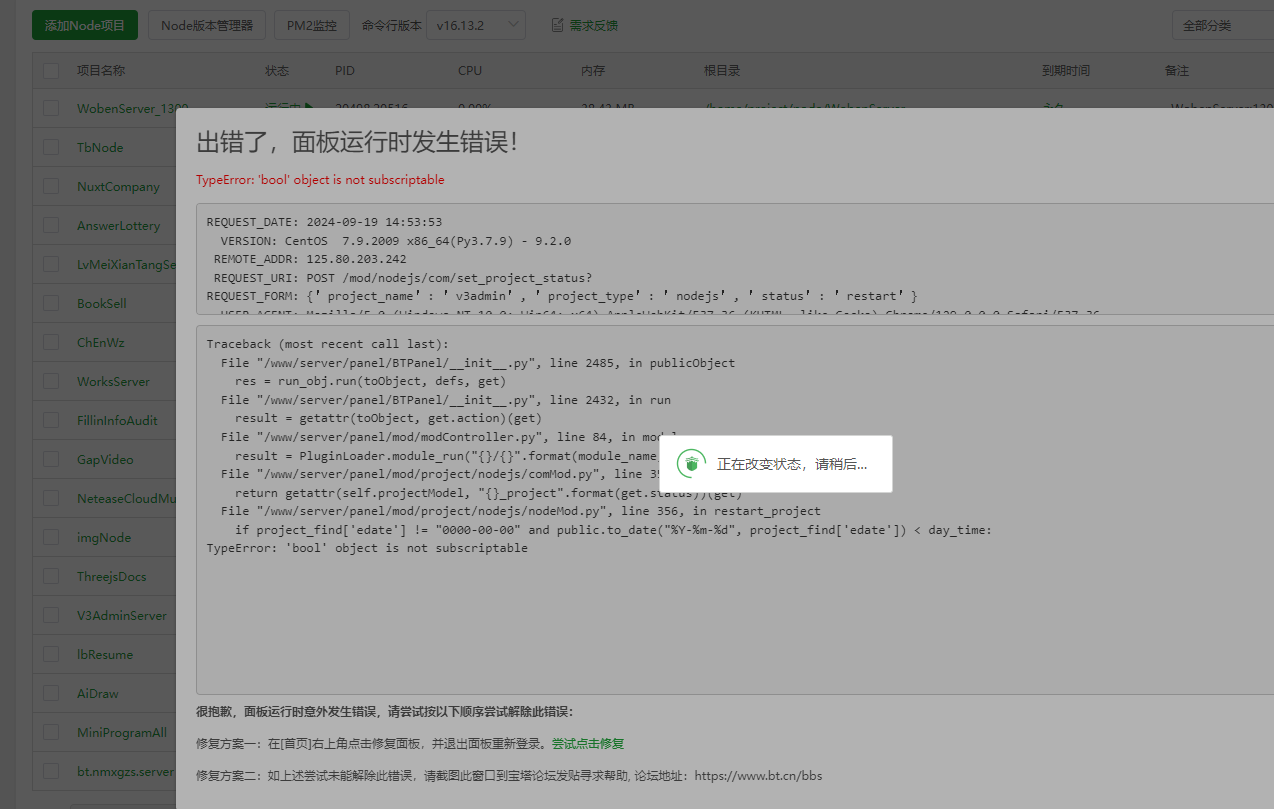This screenshot has height=809, width=1274.
Task: Click the 尝试点击修复 repair link
Action: pos(588,744)
